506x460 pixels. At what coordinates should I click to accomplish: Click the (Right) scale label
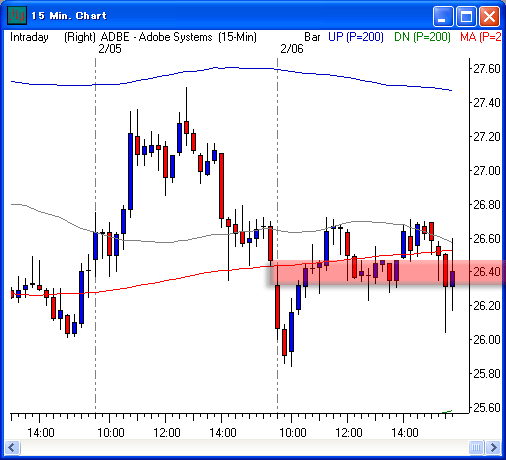(80, 37)
